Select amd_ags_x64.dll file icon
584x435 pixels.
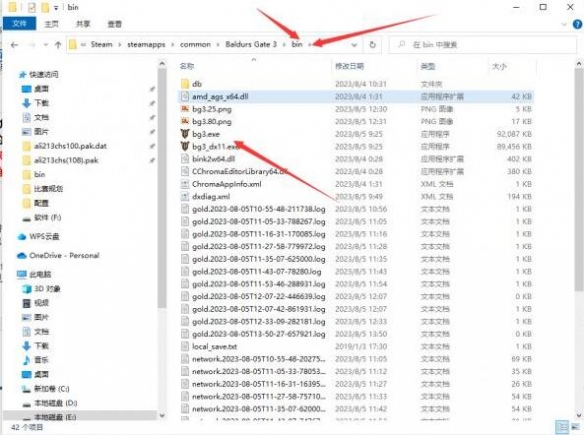click(x=185, y=96)
